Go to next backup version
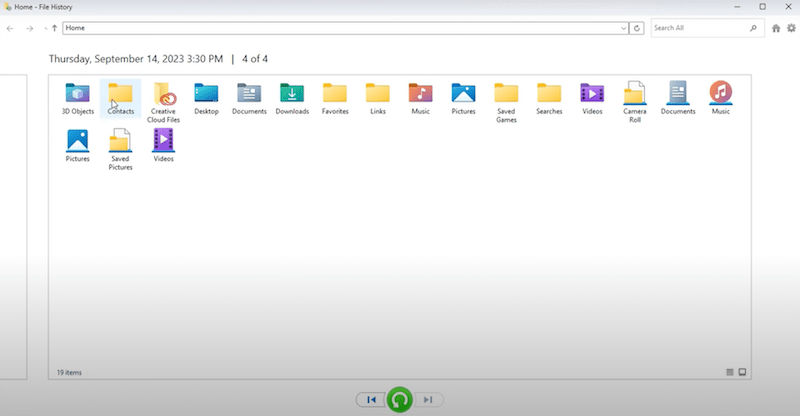The height and width of the screenshot is (416, 800). (428, 400)
